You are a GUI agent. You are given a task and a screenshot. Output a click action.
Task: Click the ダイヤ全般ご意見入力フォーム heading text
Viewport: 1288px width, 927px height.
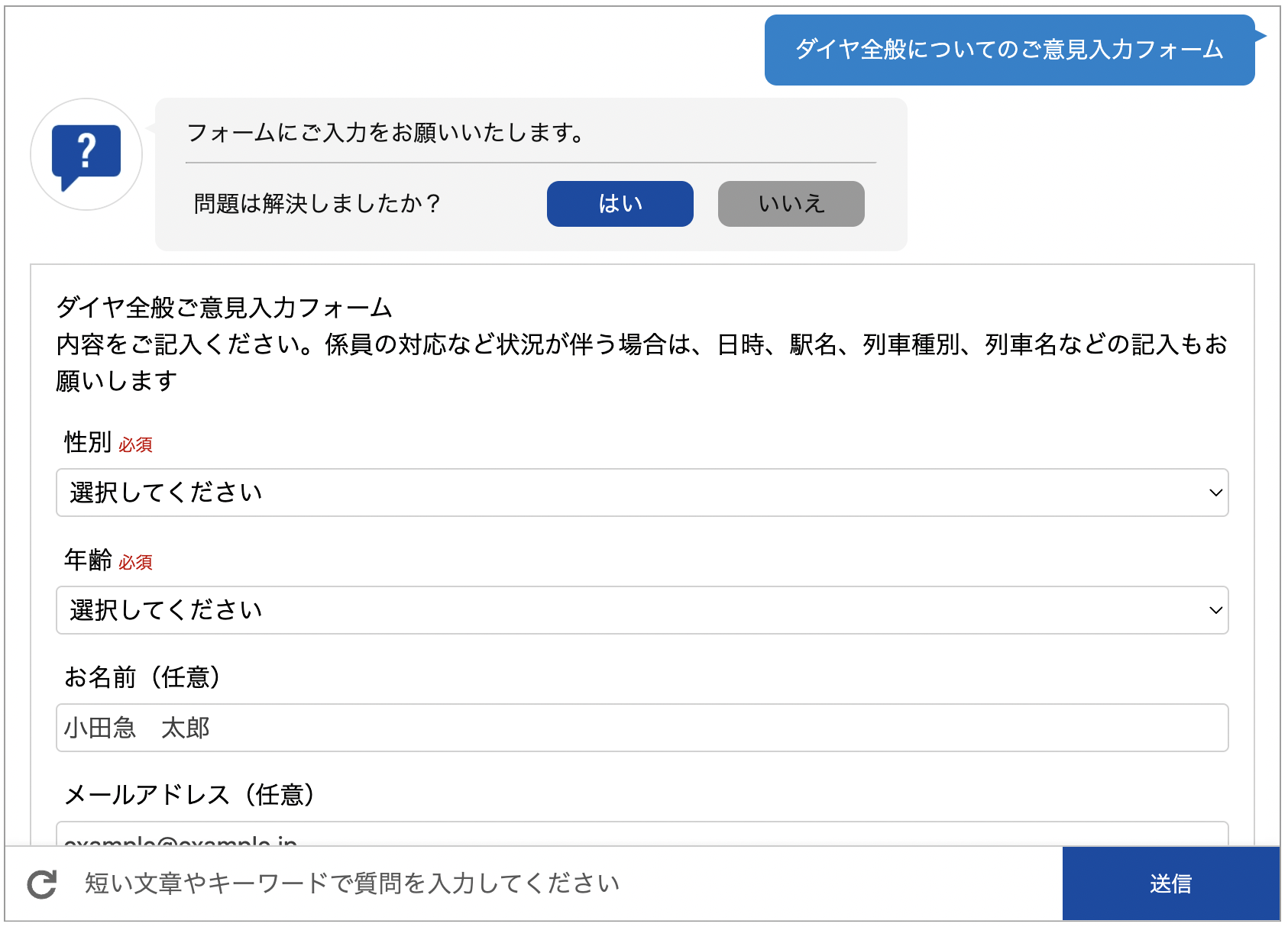click(225, 308)
